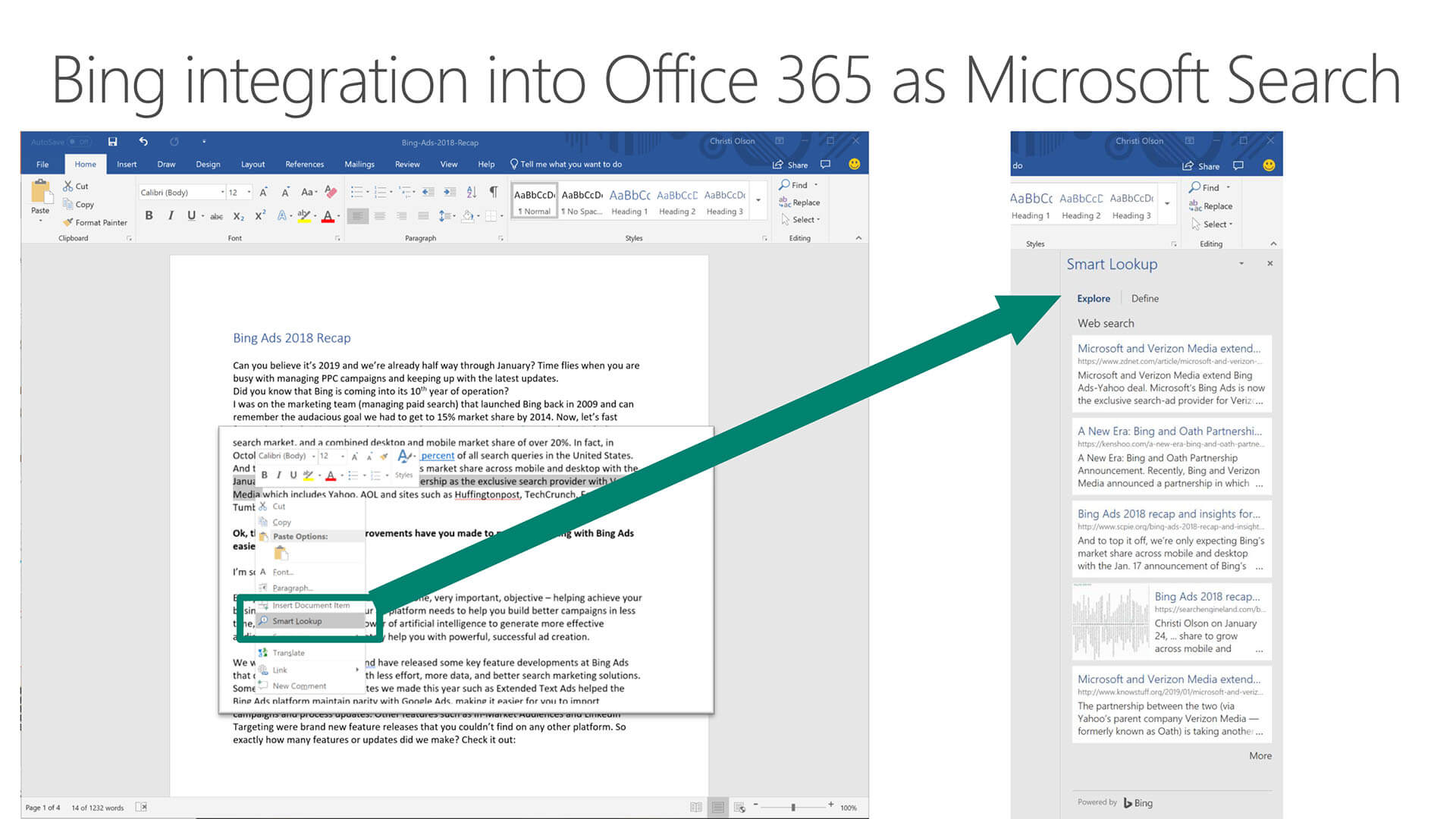Toggle Underline in the floating mini toolbar
This screenshot has height=819, width=1456.
click(x=293, y=475)
